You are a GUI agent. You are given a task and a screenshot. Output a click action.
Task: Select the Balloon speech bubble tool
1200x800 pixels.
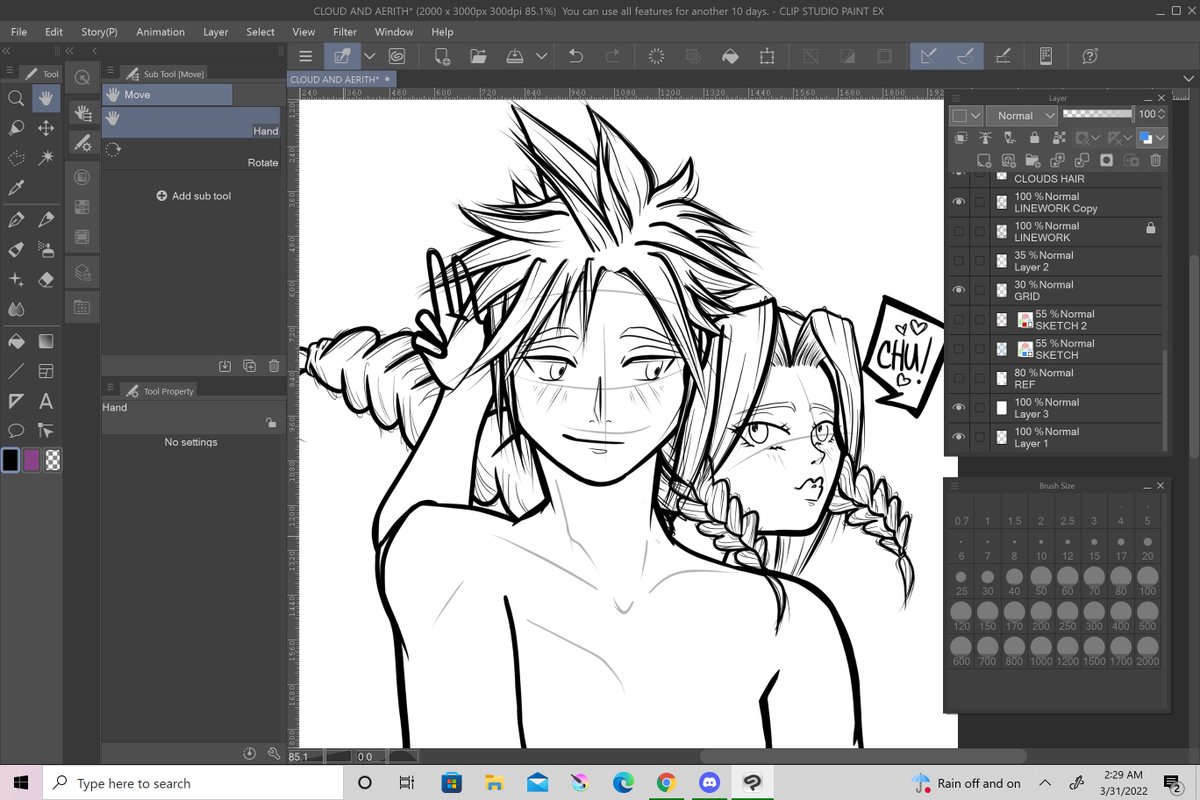16,432
